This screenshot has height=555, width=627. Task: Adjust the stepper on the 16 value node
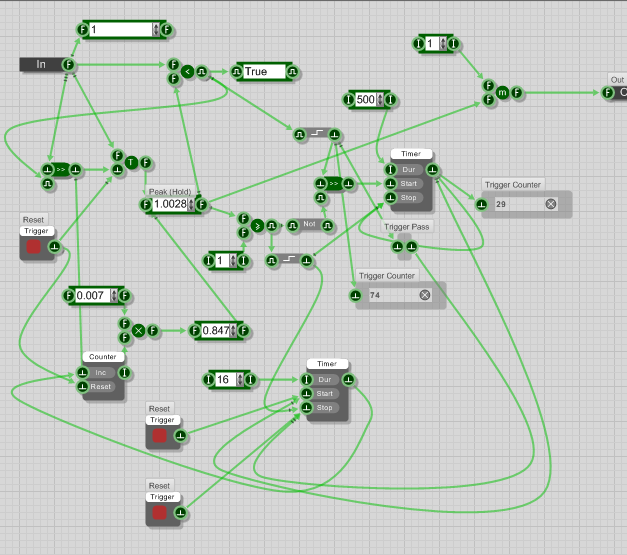[237, 380]
